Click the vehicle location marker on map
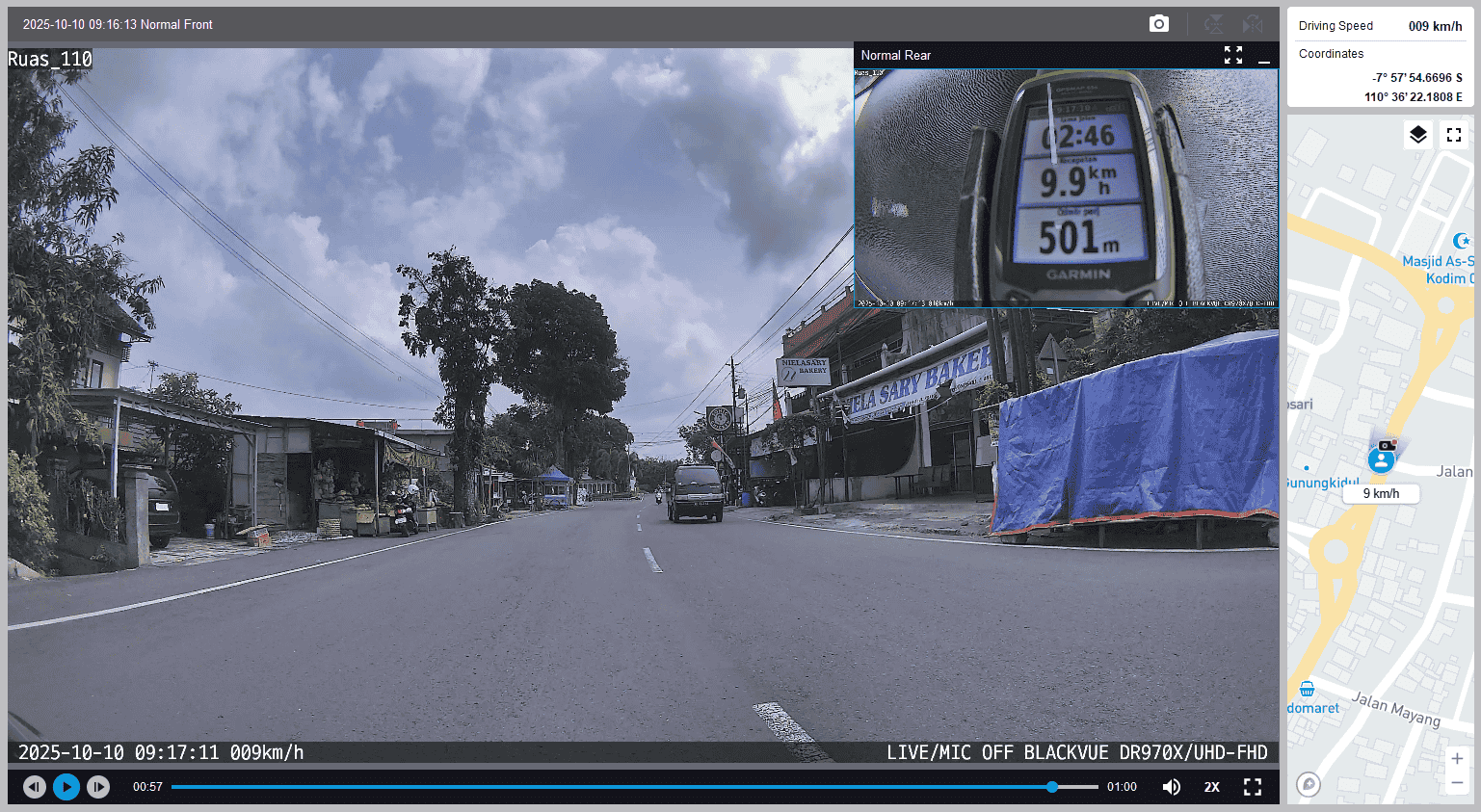The height and width of the screenshot is (812, 1481). pos(1382,459)
